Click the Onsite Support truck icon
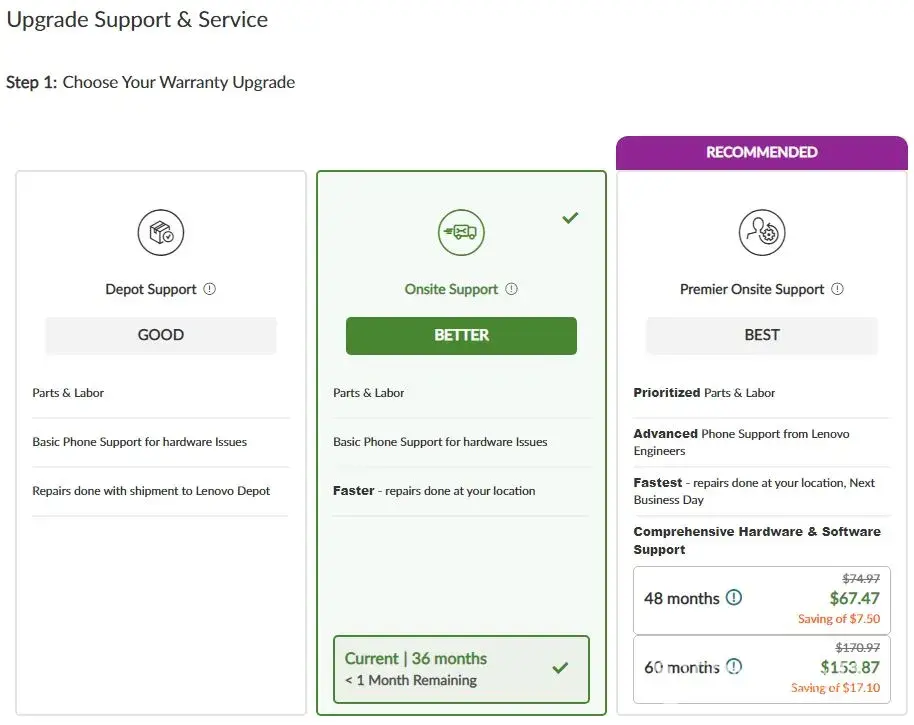 [461, 233]
